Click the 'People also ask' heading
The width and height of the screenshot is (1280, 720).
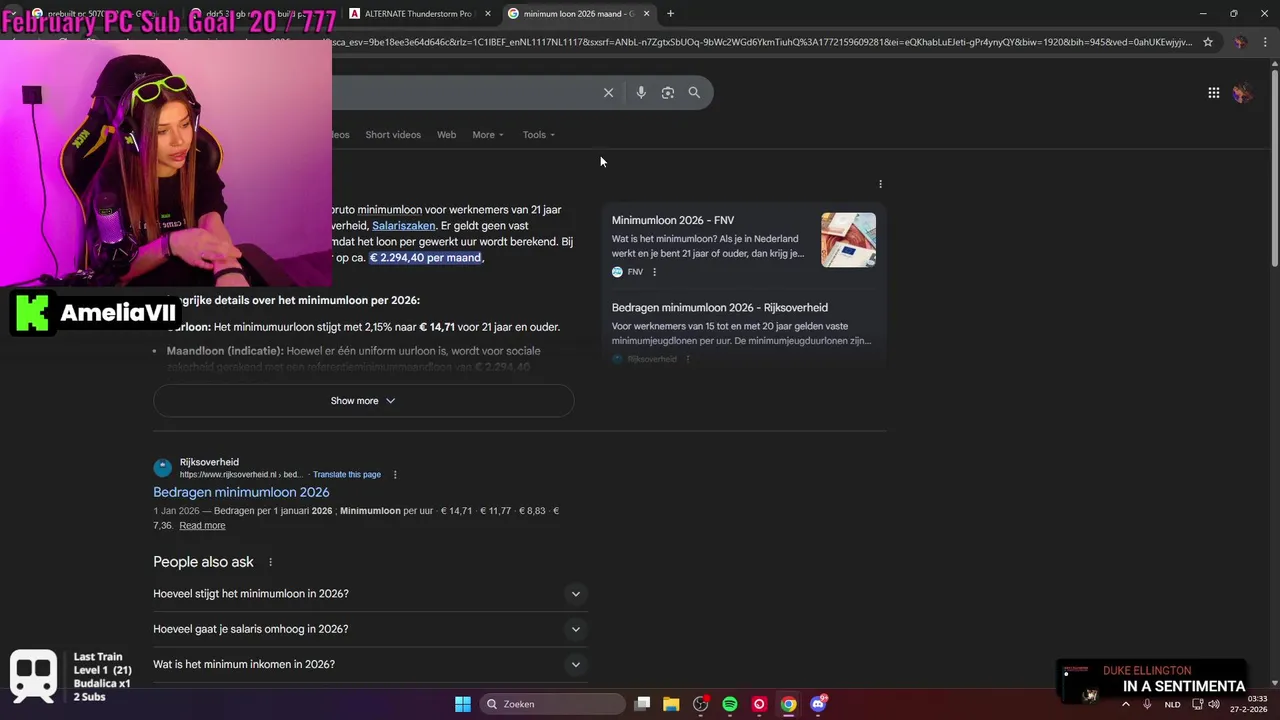203,562
